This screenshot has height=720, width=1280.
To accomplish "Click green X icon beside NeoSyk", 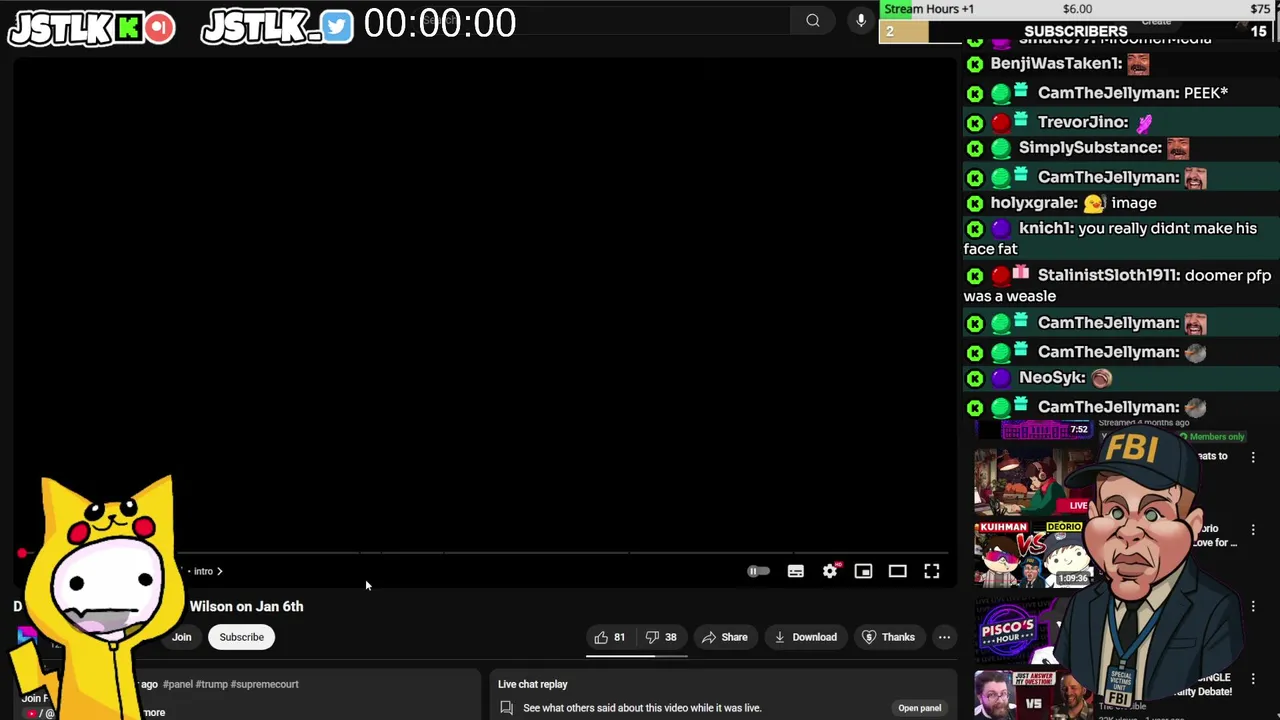I will click(x=975, y=379).
